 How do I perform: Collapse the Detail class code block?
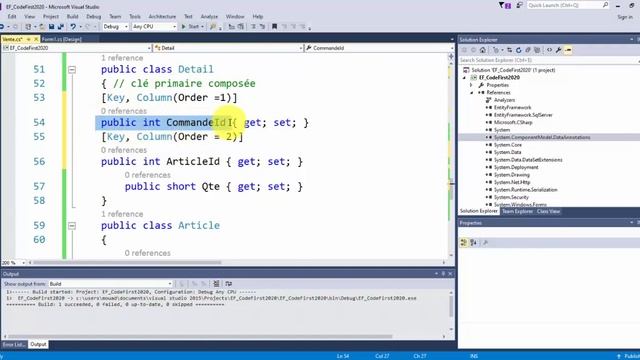click(x=72, y=70)
